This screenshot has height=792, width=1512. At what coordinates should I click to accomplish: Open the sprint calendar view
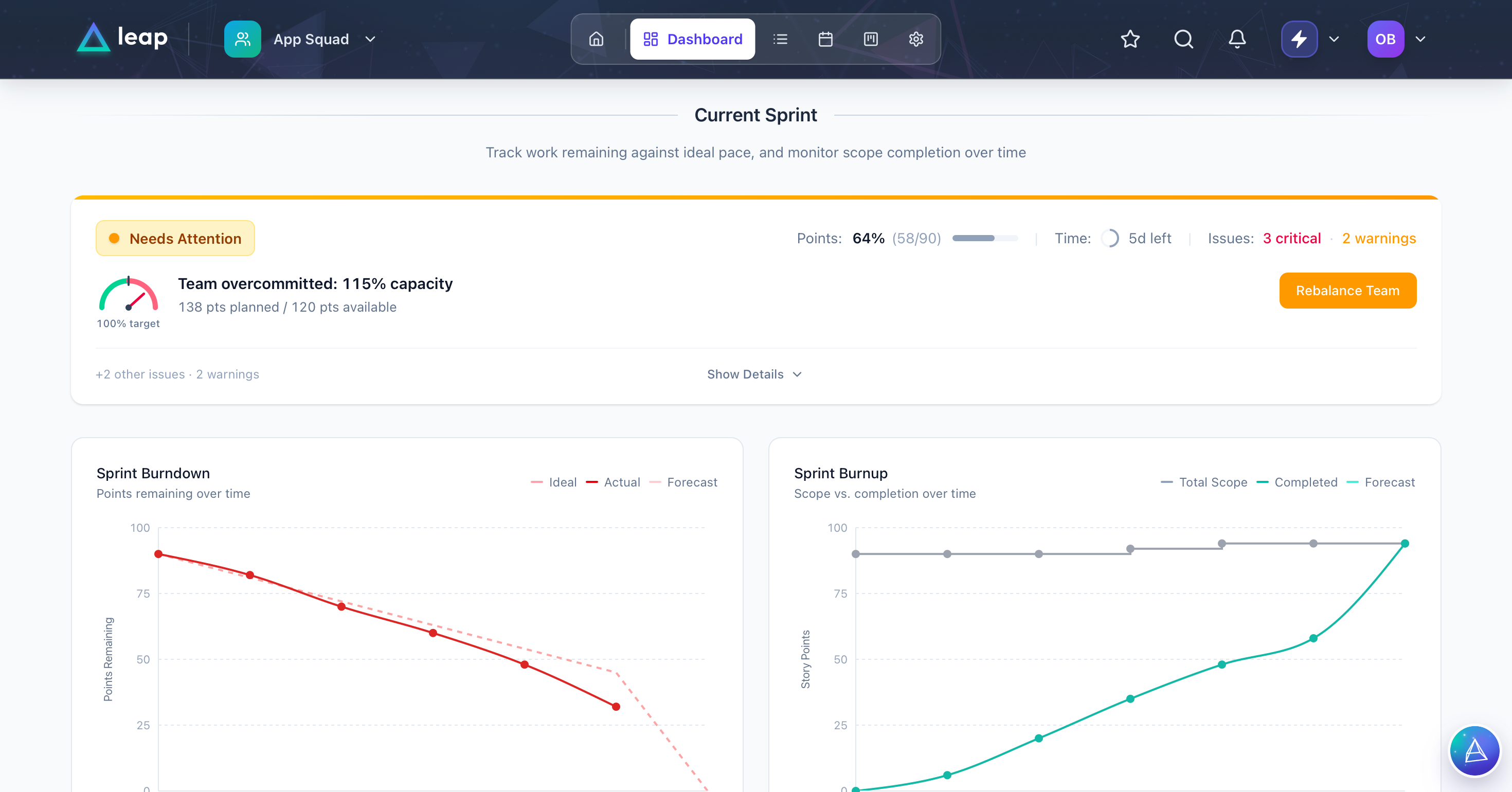825,39
